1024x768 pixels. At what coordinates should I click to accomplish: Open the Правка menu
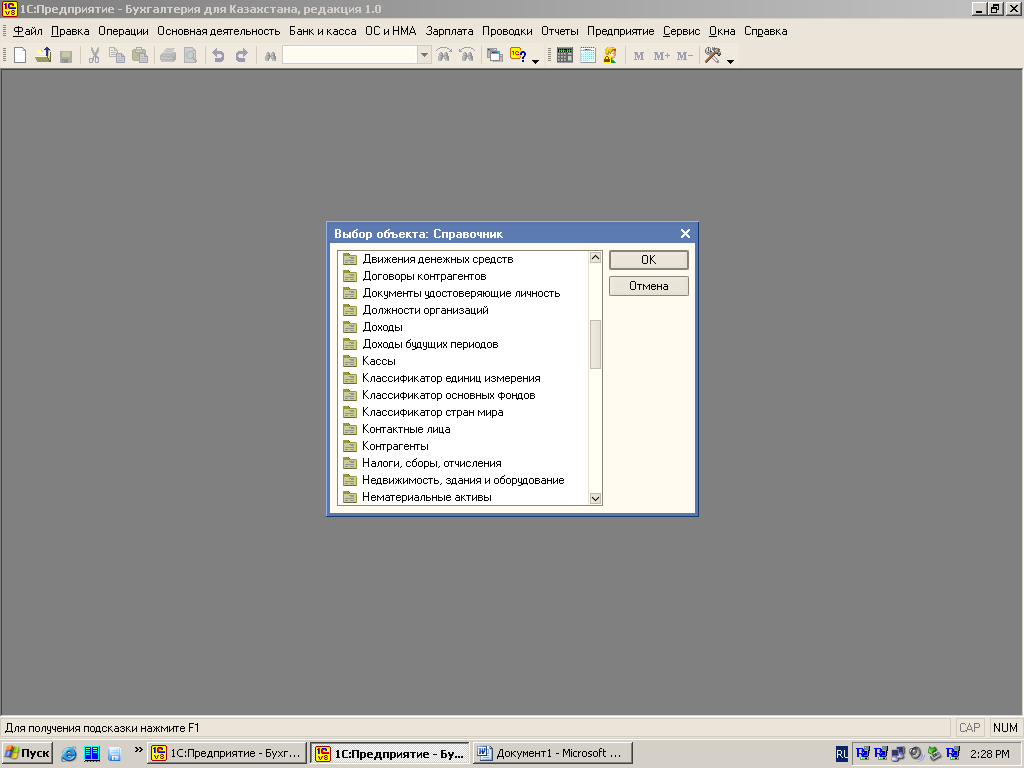[70, 31]
